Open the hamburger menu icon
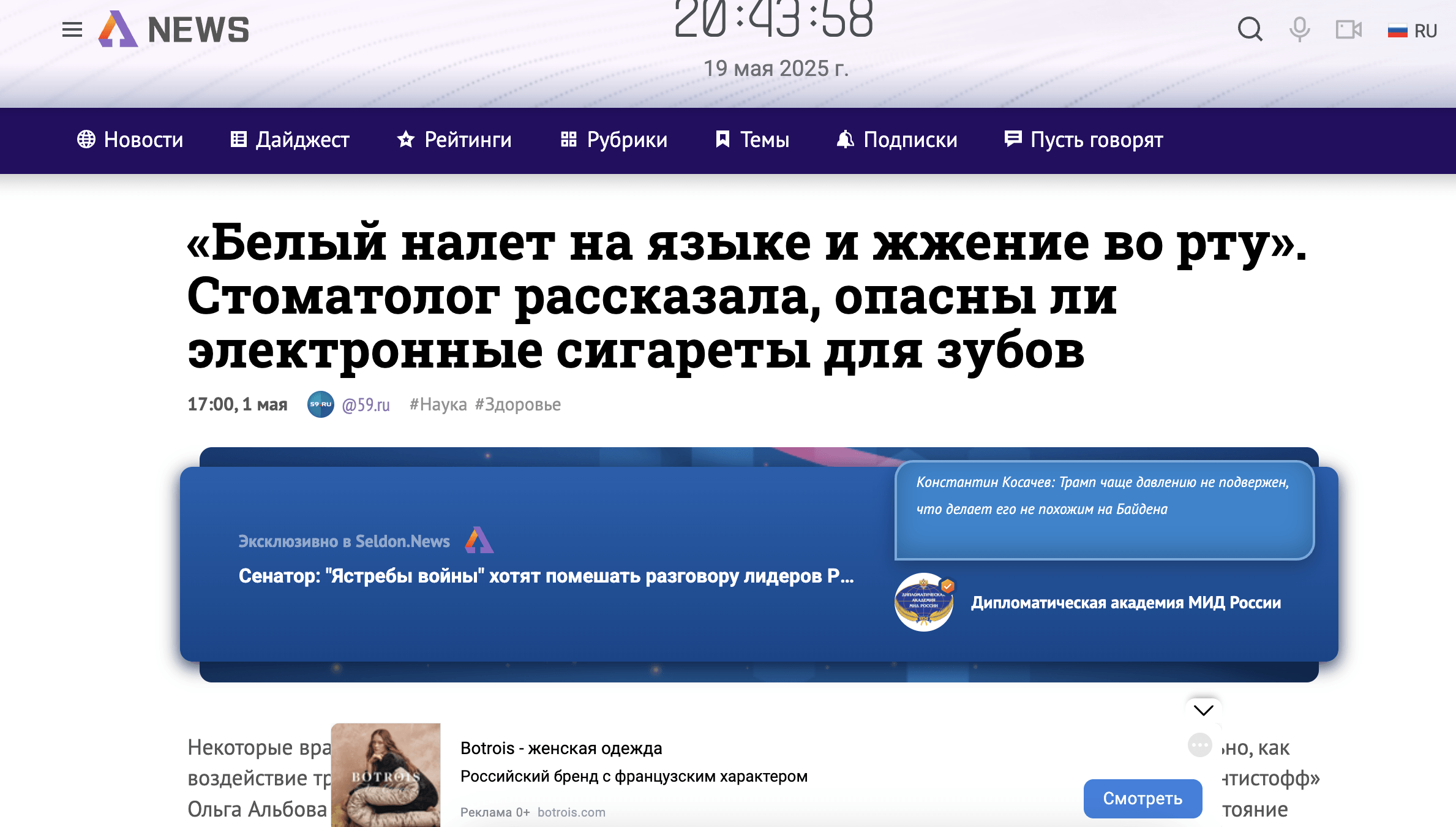Screen dimensions: 1456x827 (72, 29)
